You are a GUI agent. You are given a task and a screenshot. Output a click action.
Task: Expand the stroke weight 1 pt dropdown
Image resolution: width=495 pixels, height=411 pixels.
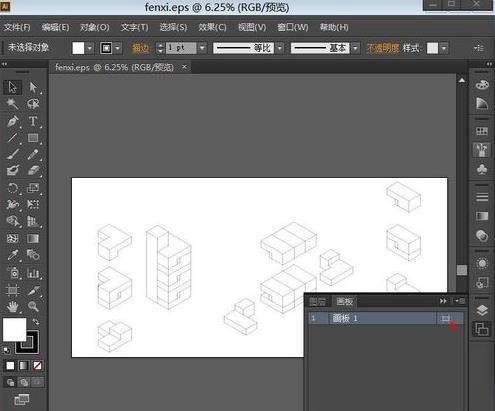202,48
